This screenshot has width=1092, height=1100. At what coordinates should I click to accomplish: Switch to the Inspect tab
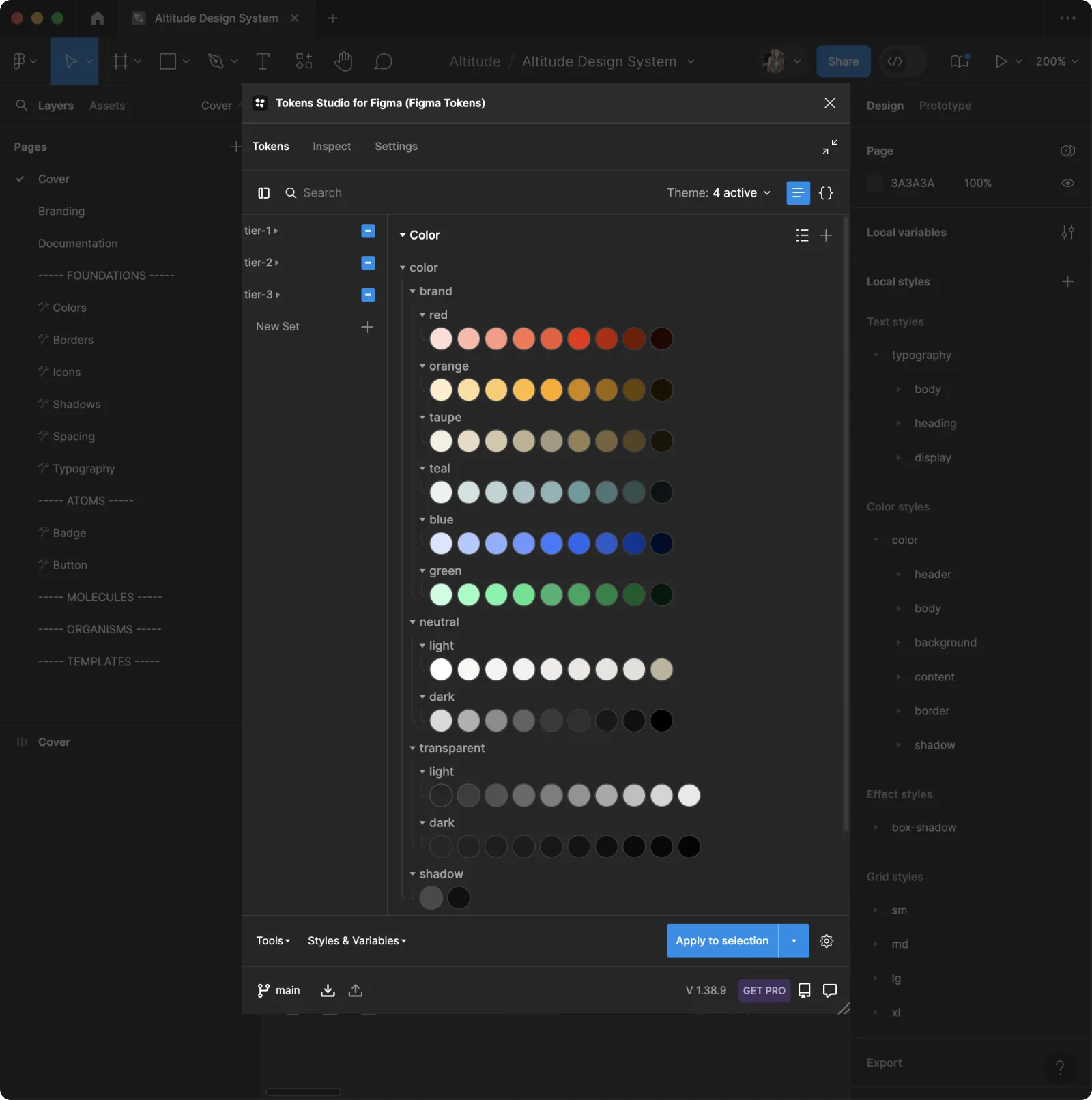click(332, 147)
